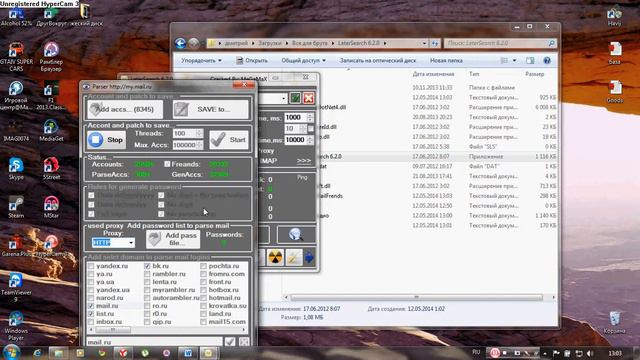
Task: Click the Add accs button icon
Action: (95, 109)
